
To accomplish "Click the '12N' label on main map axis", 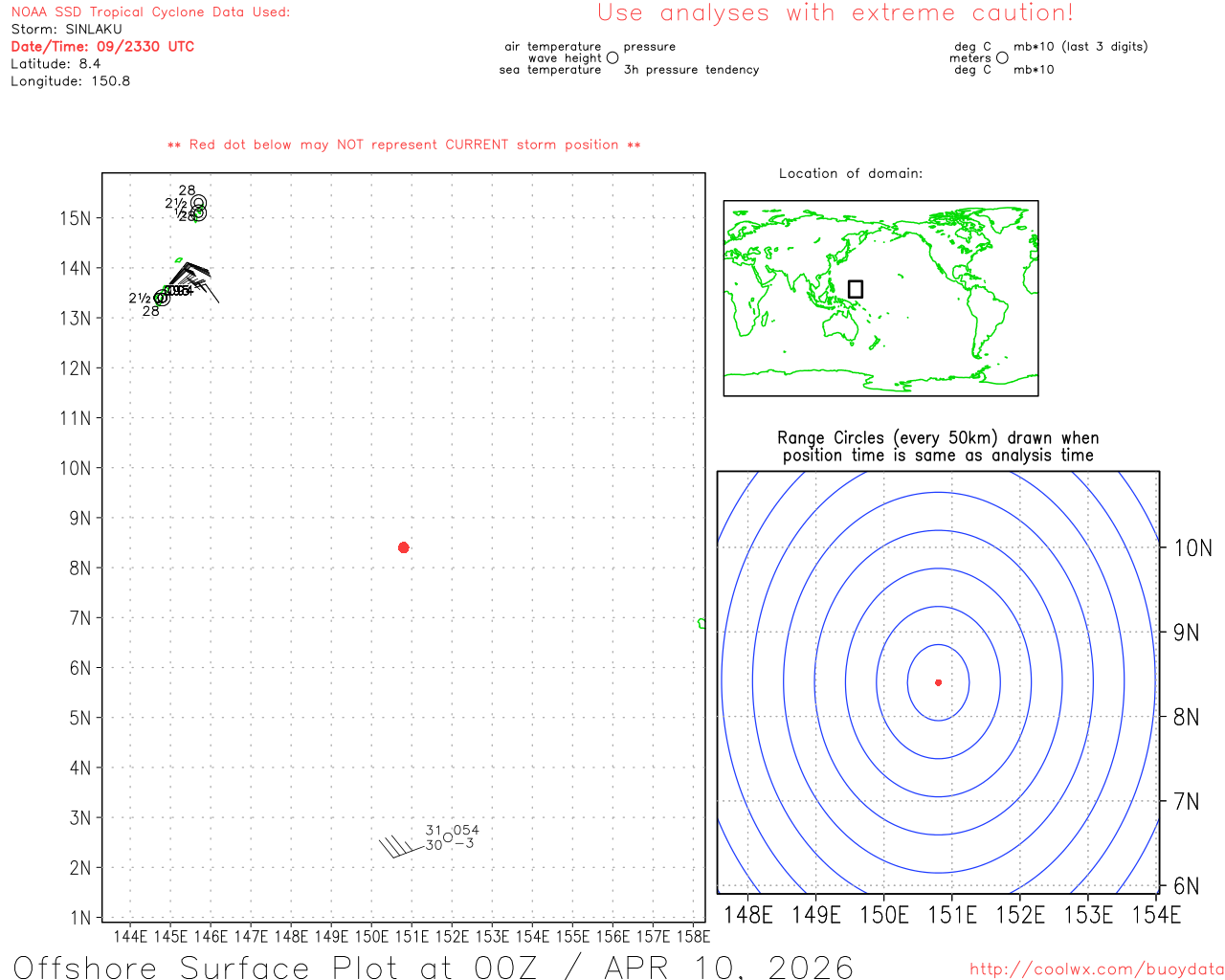I will click(76, 368).
